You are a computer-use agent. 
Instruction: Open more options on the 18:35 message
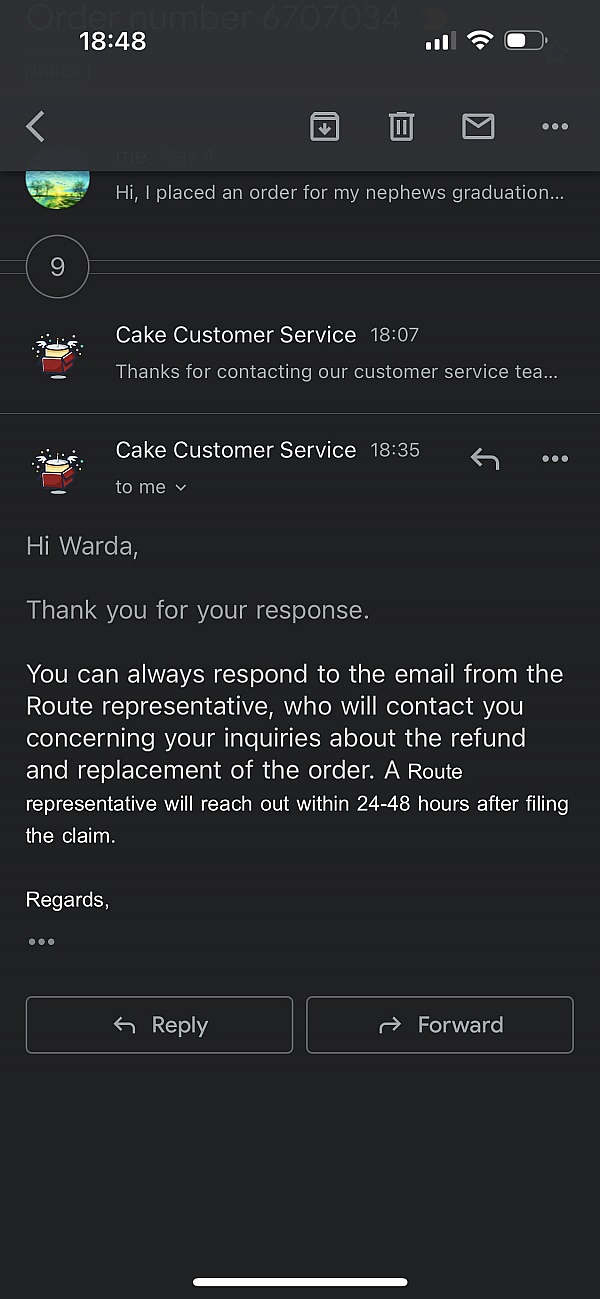tap(555, 458)
